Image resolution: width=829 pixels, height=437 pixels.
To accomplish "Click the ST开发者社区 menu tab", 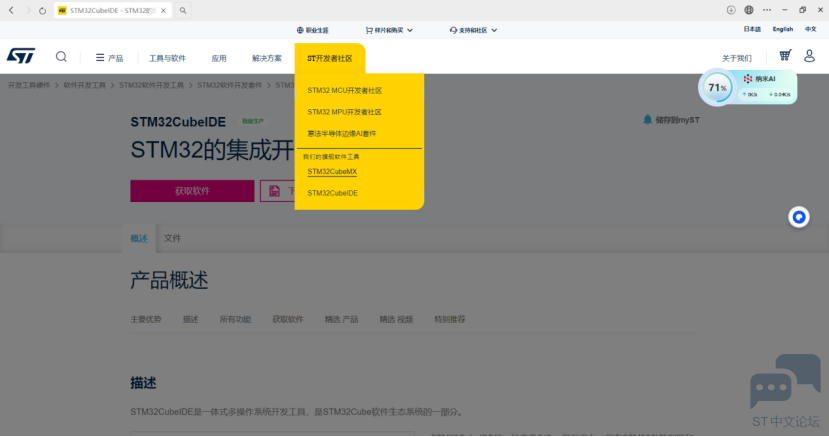I will (x=329, y=58).
